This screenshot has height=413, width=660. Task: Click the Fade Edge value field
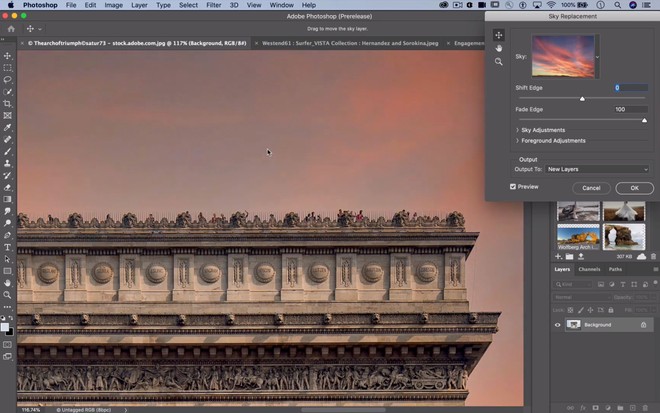click(x=631, y=109)
